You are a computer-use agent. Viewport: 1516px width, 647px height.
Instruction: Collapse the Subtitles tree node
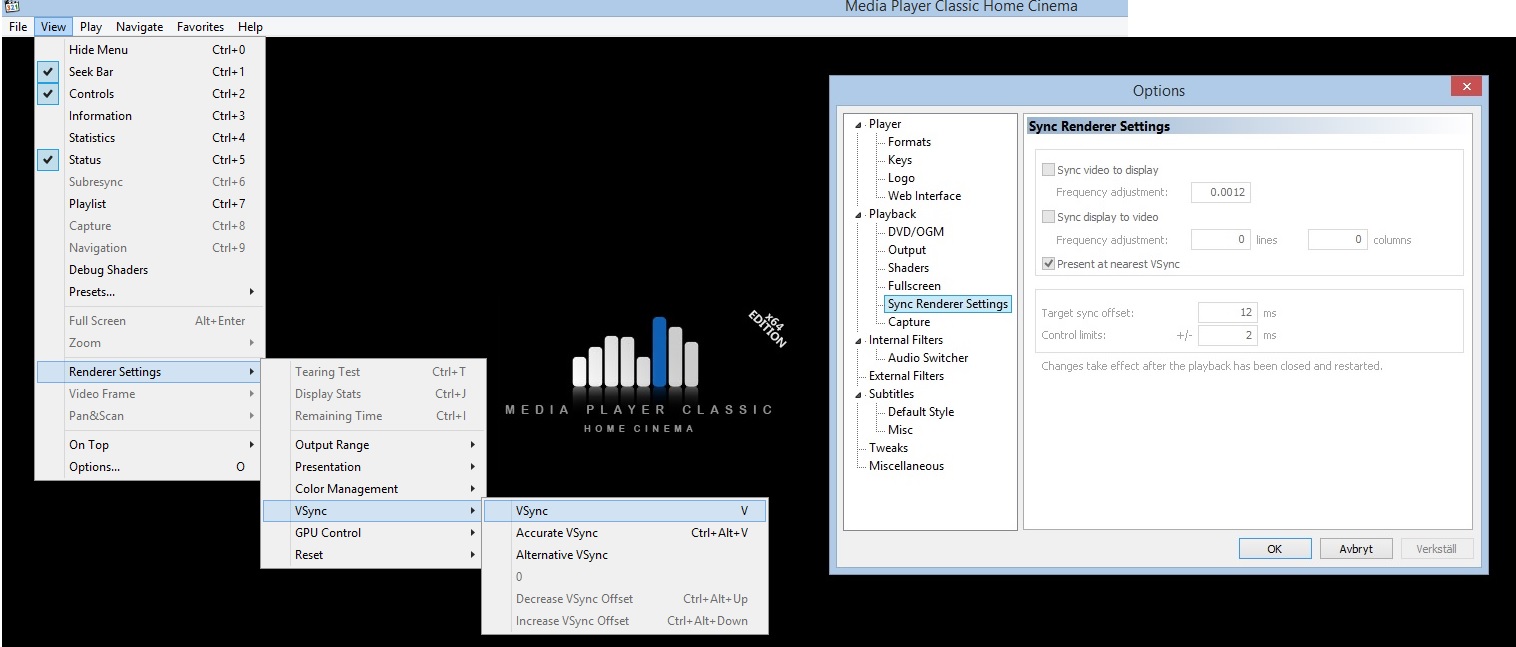(859, 395)
